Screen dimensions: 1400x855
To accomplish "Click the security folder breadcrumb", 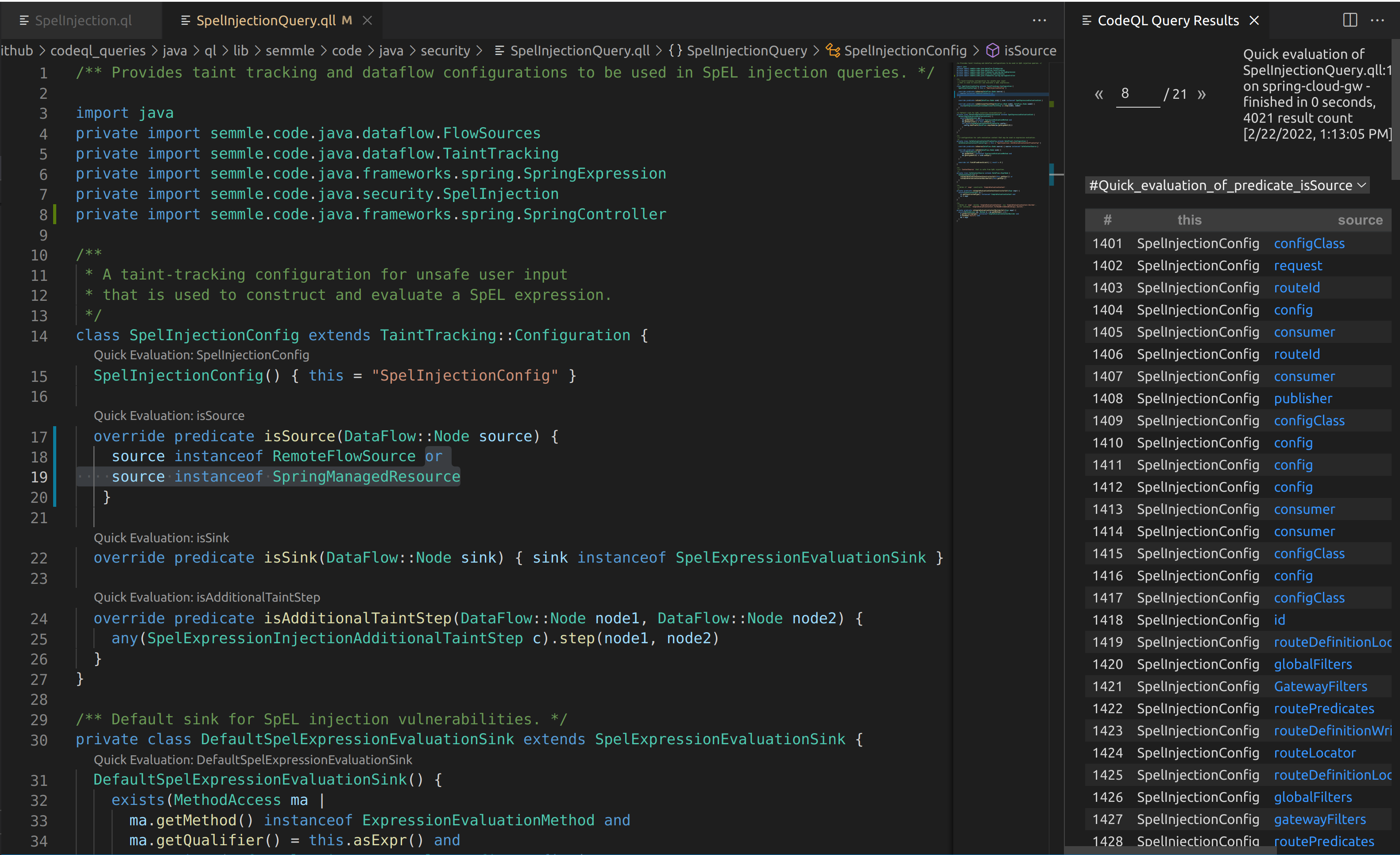I will click(445, 51).
